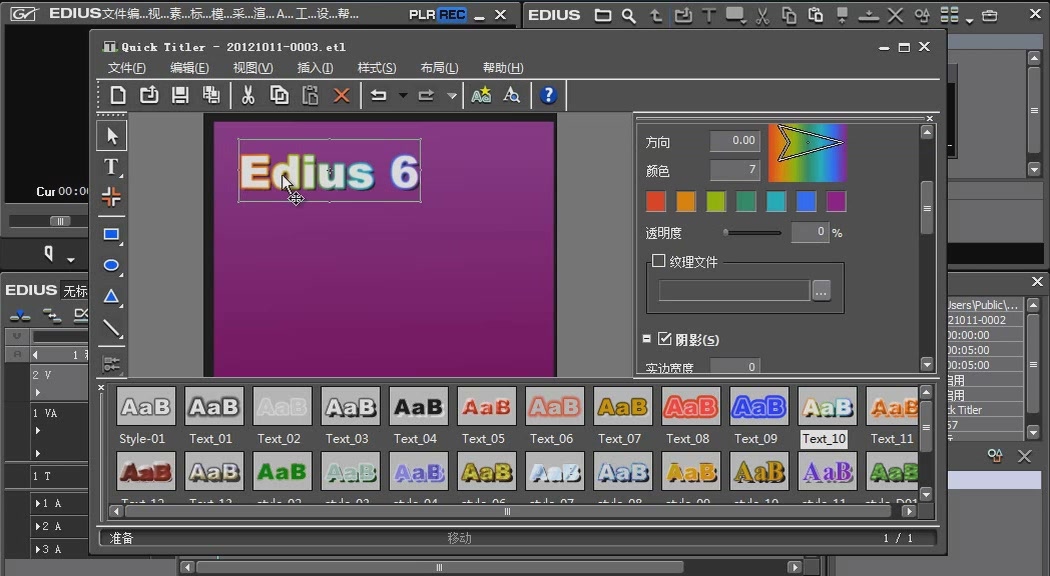Open the view dropdown arrow in EDIUS bin toolbar
The width and height of the screenshot is (1050, 576).
pos(969,20)
